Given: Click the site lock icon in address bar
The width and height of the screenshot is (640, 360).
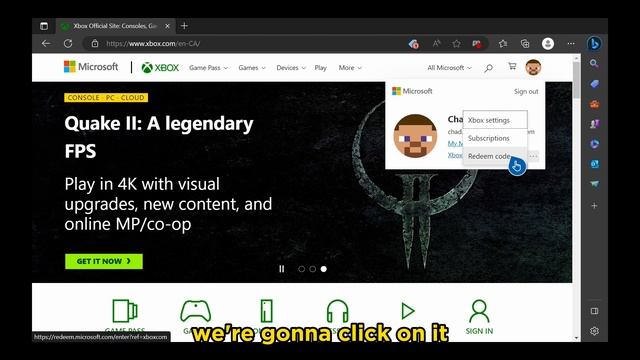Looking at the screenshot, I should [95, 43].
